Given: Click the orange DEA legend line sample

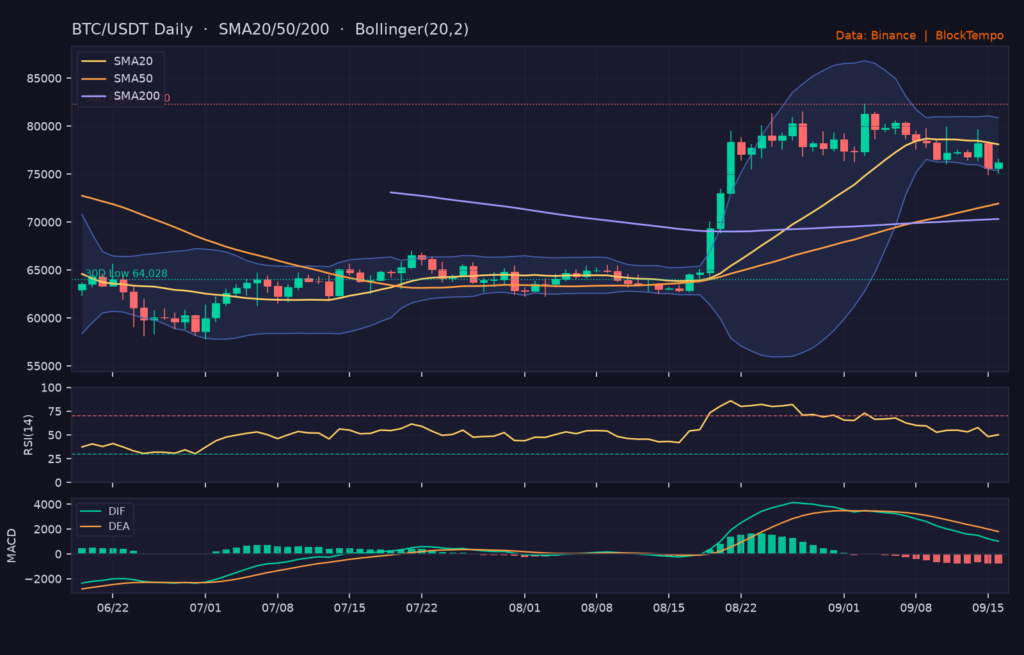Looking at the screenshot, I should click(91, 526).
